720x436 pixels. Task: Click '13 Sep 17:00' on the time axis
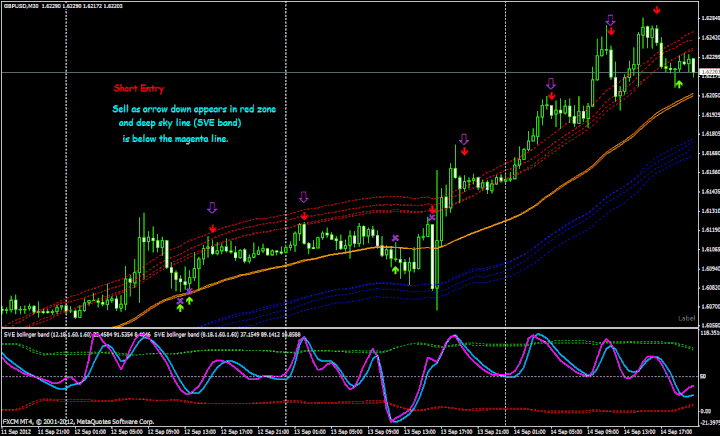point(457,432)
